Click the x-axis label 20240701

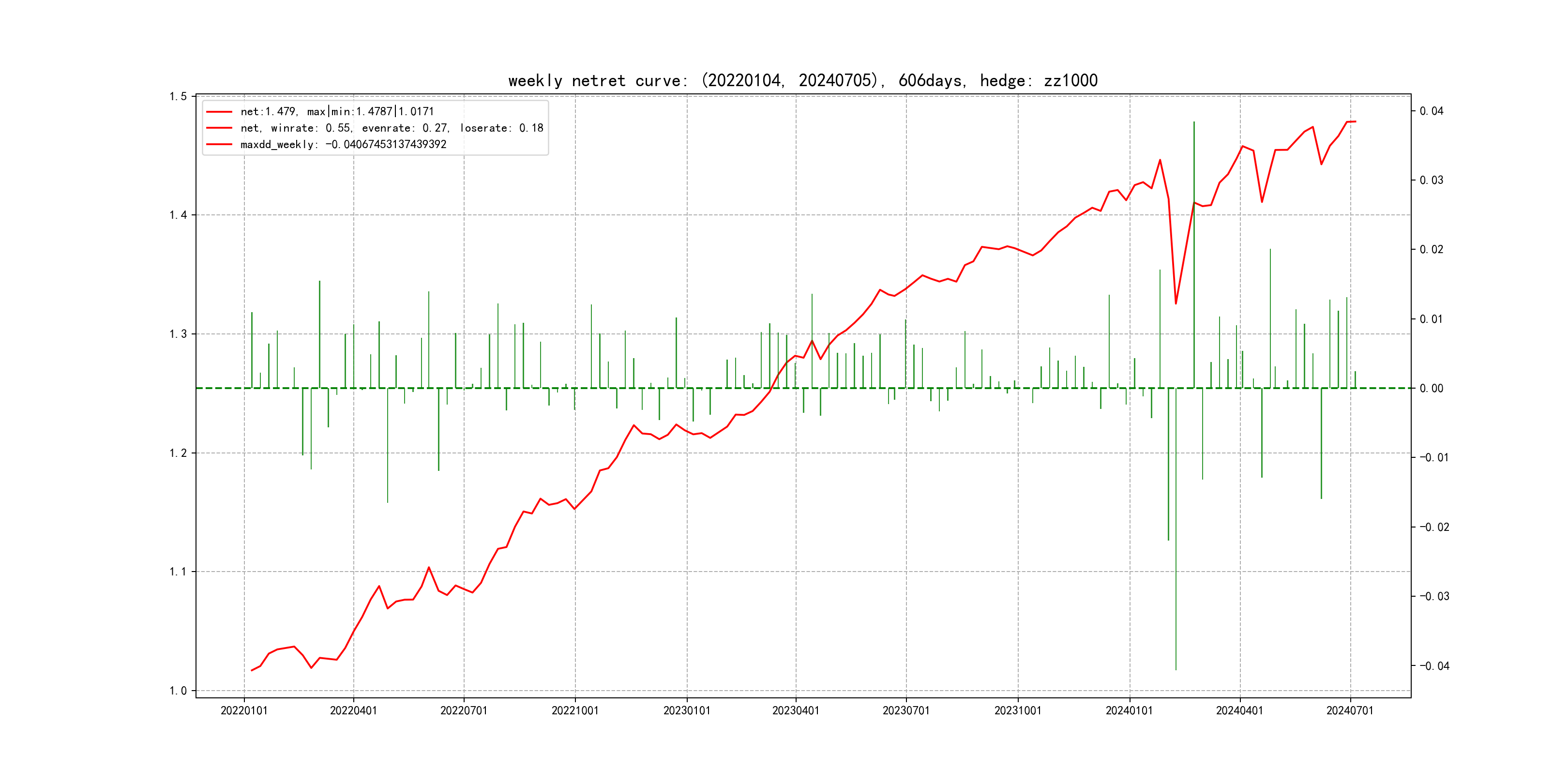coord(1350,710)
